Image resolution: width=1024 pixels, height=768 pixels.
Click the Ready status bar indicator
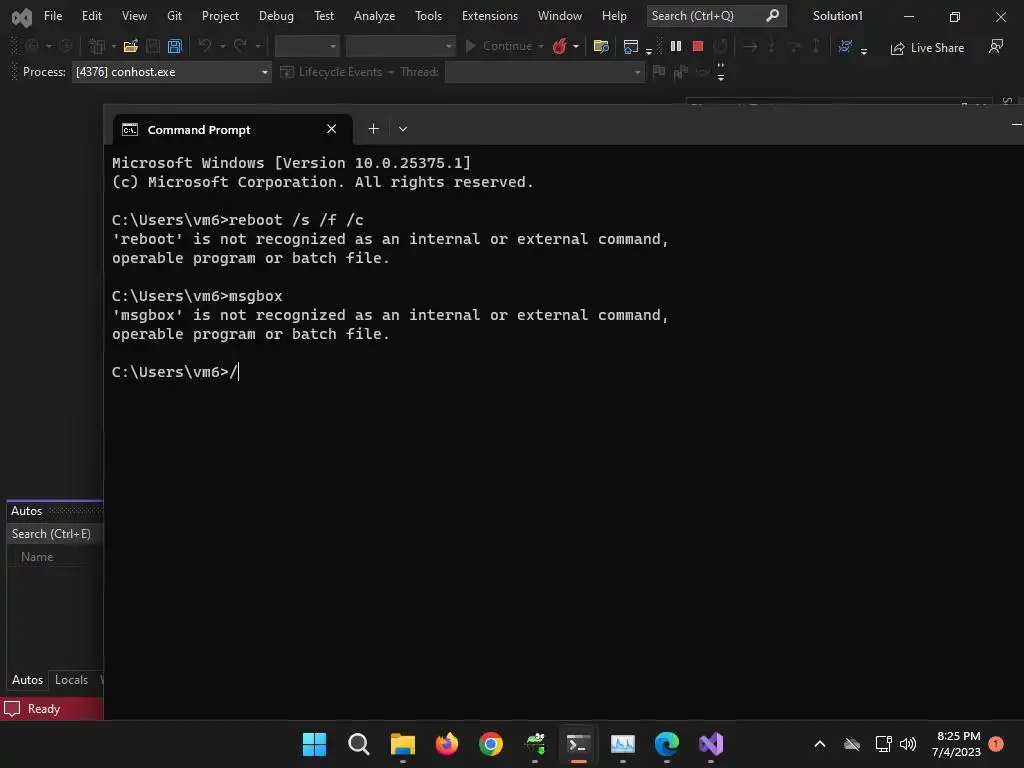(x=44, y=709)
